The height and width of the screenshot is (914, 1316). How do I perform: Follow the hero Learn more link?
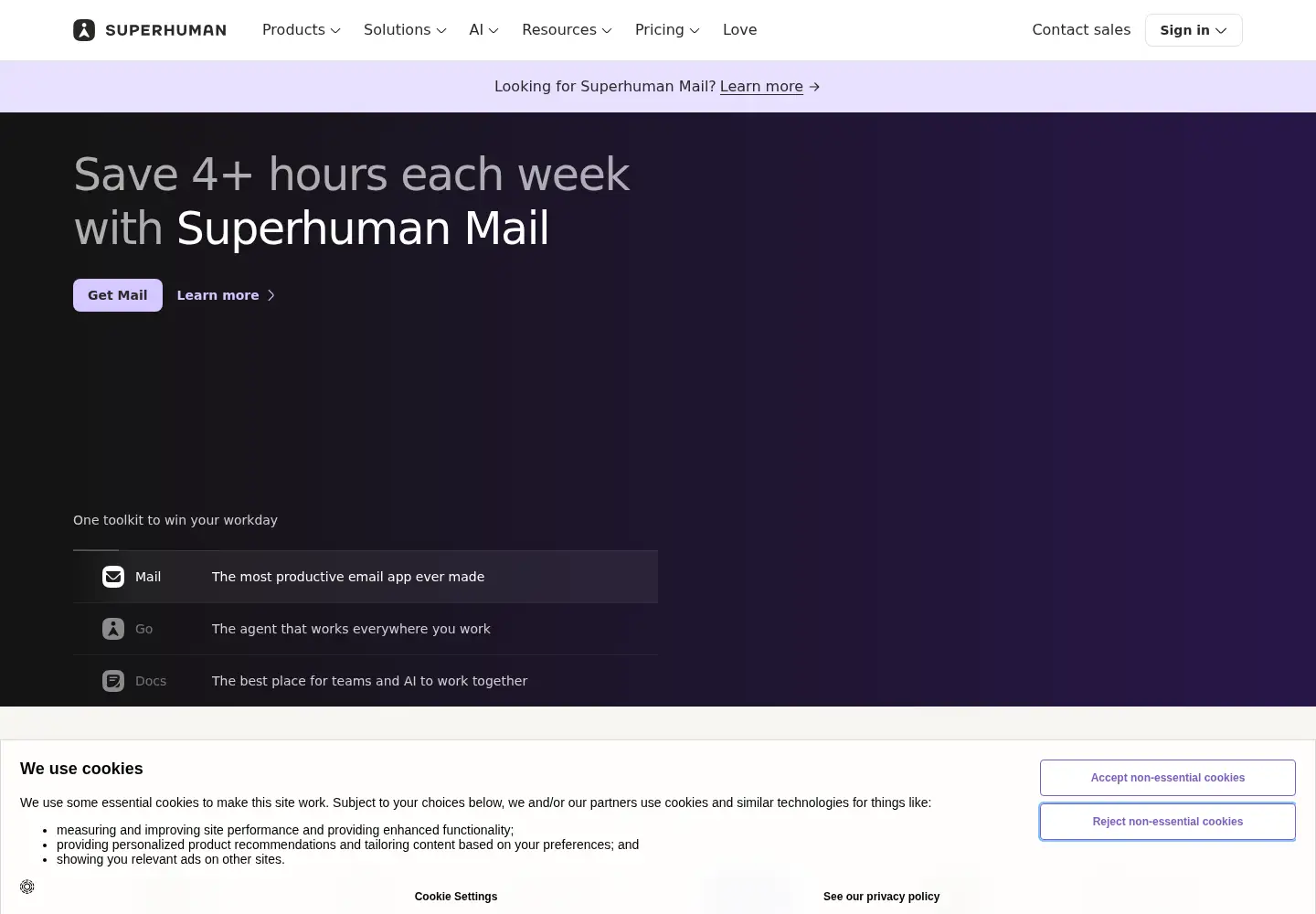226,295
